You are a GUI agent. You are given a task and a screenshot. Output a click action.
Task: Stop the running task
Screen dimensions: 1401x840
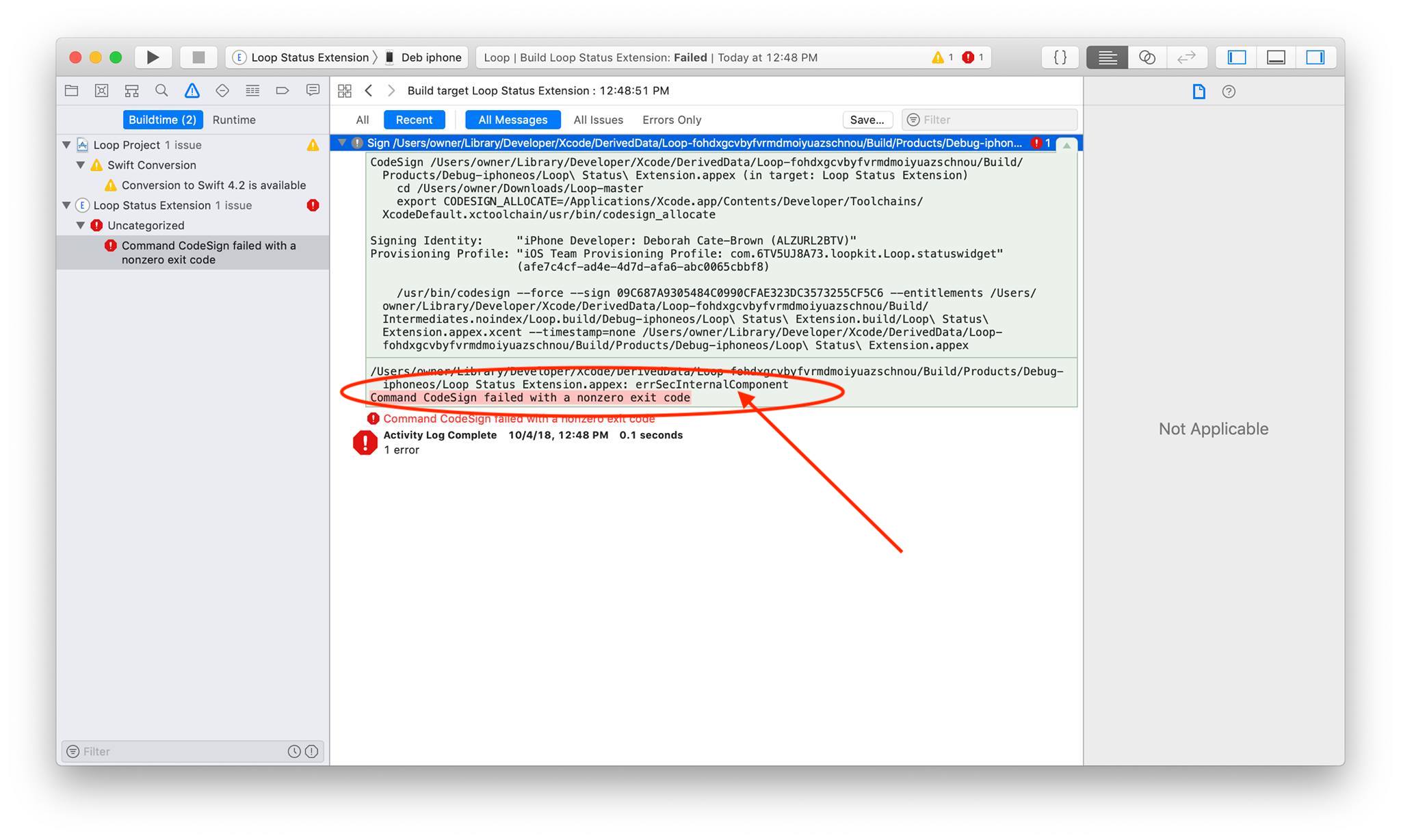click(x=198, y=57)
